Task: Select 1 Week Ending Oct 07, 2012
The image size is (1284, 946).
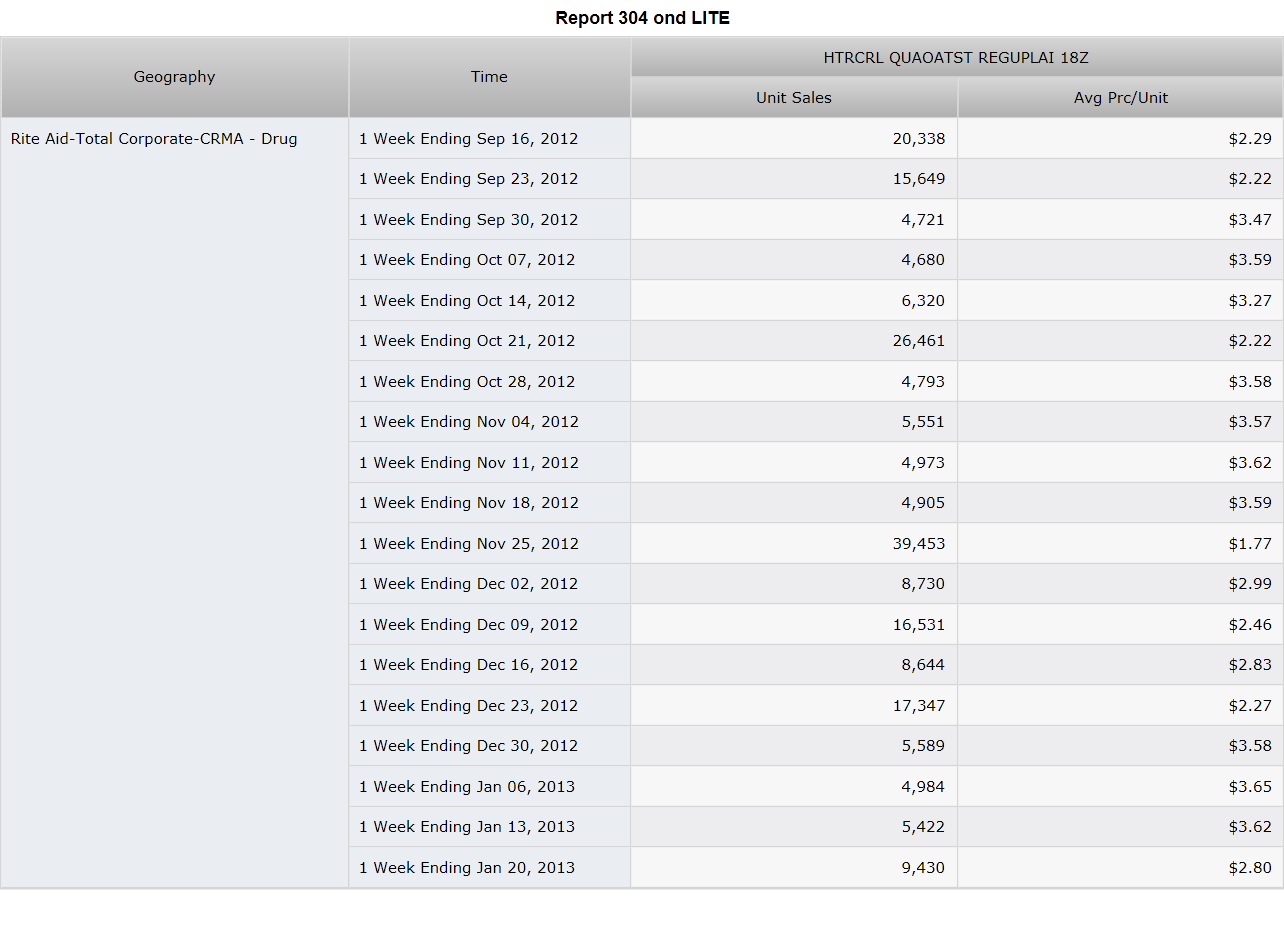Action: coord(489,260)
